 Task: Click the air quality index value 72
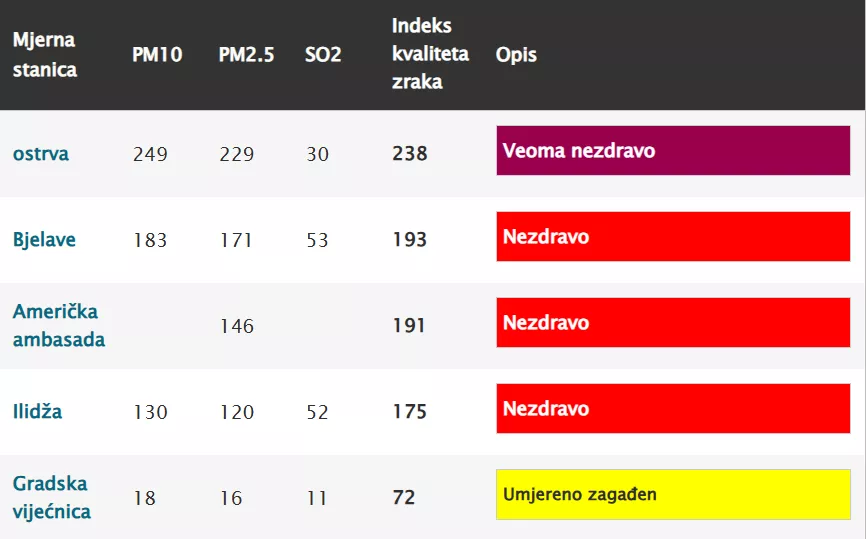[x=404, y=498]
